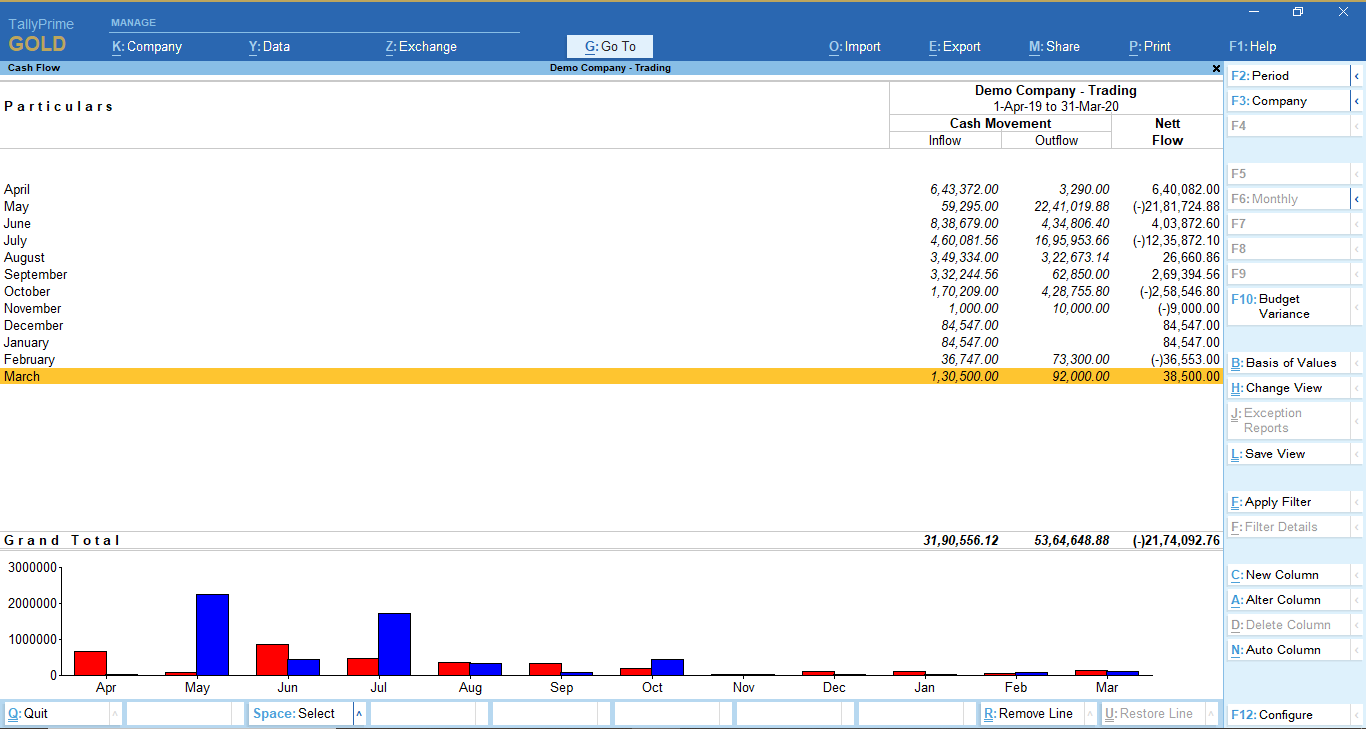Expand the F3 Company side options
This screenshot has height=729, width=1366.
[x=1357, y=100]
